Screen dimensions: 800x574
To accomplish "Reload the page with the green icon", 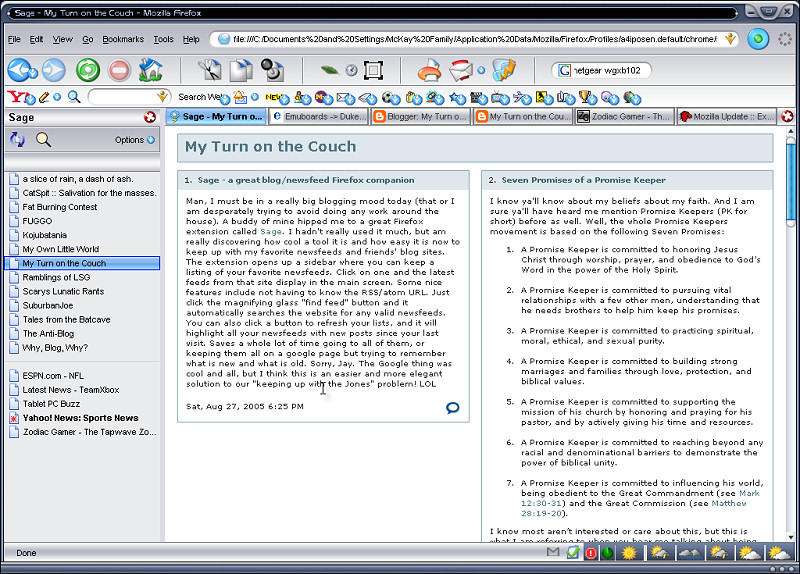I will 88,70.
